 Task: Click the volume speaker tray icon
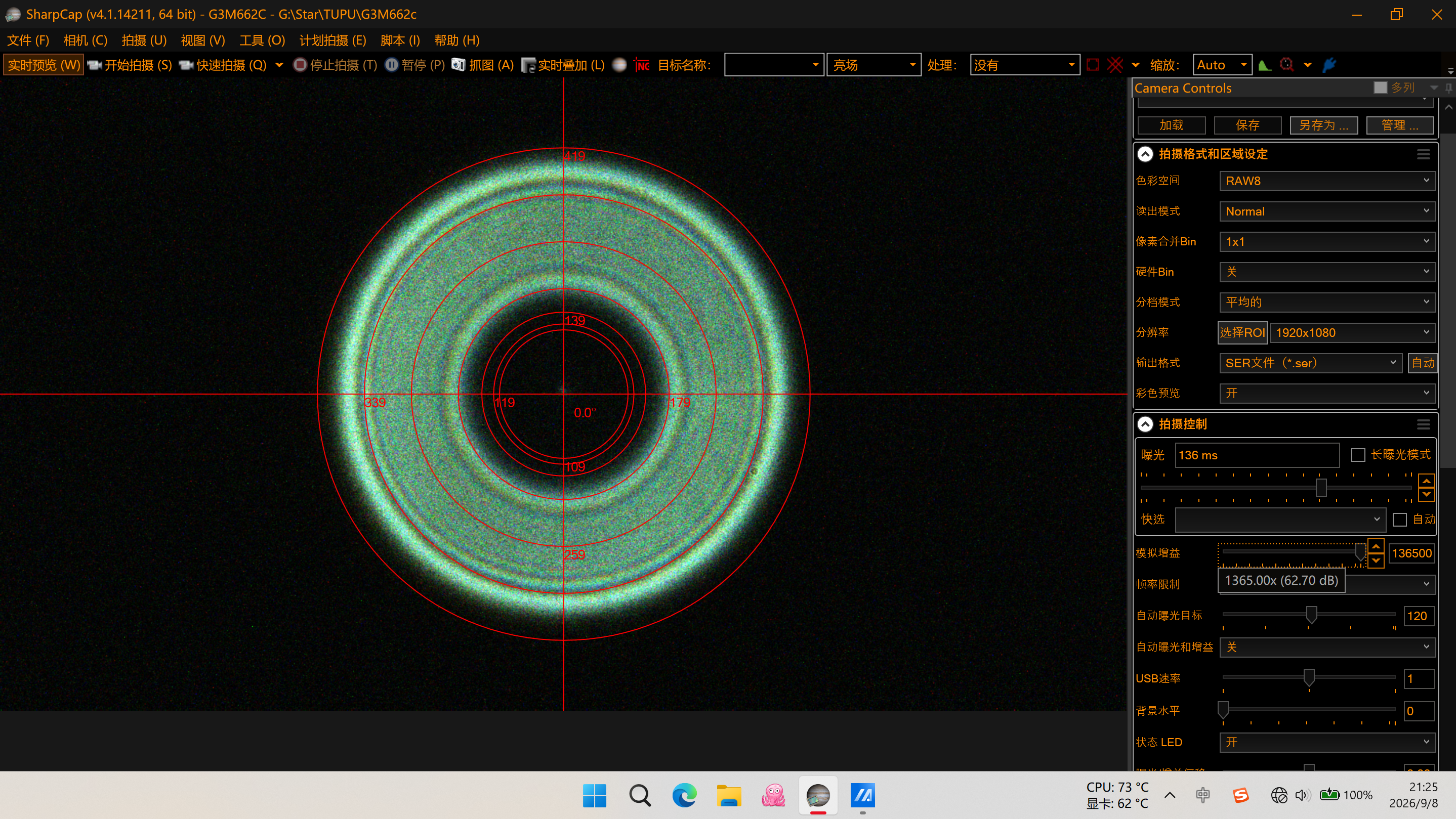[x=1302, y=795]
